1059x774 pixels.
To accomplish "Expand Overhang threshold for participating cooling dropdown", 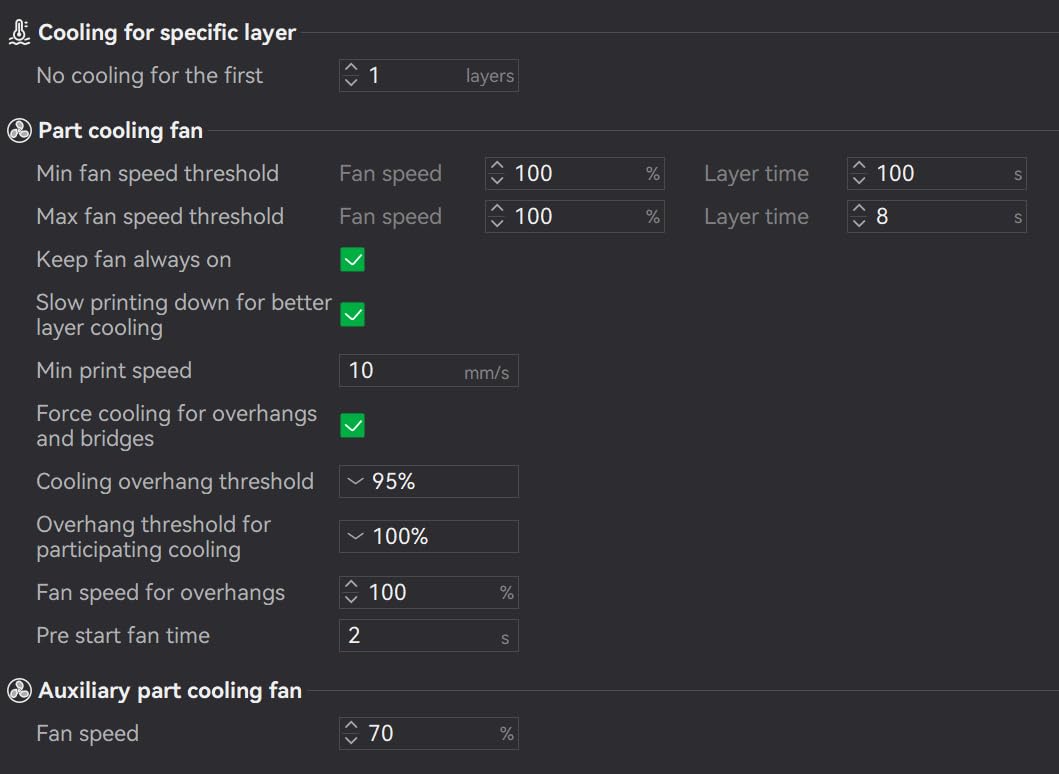I will (x=428, y=537).
